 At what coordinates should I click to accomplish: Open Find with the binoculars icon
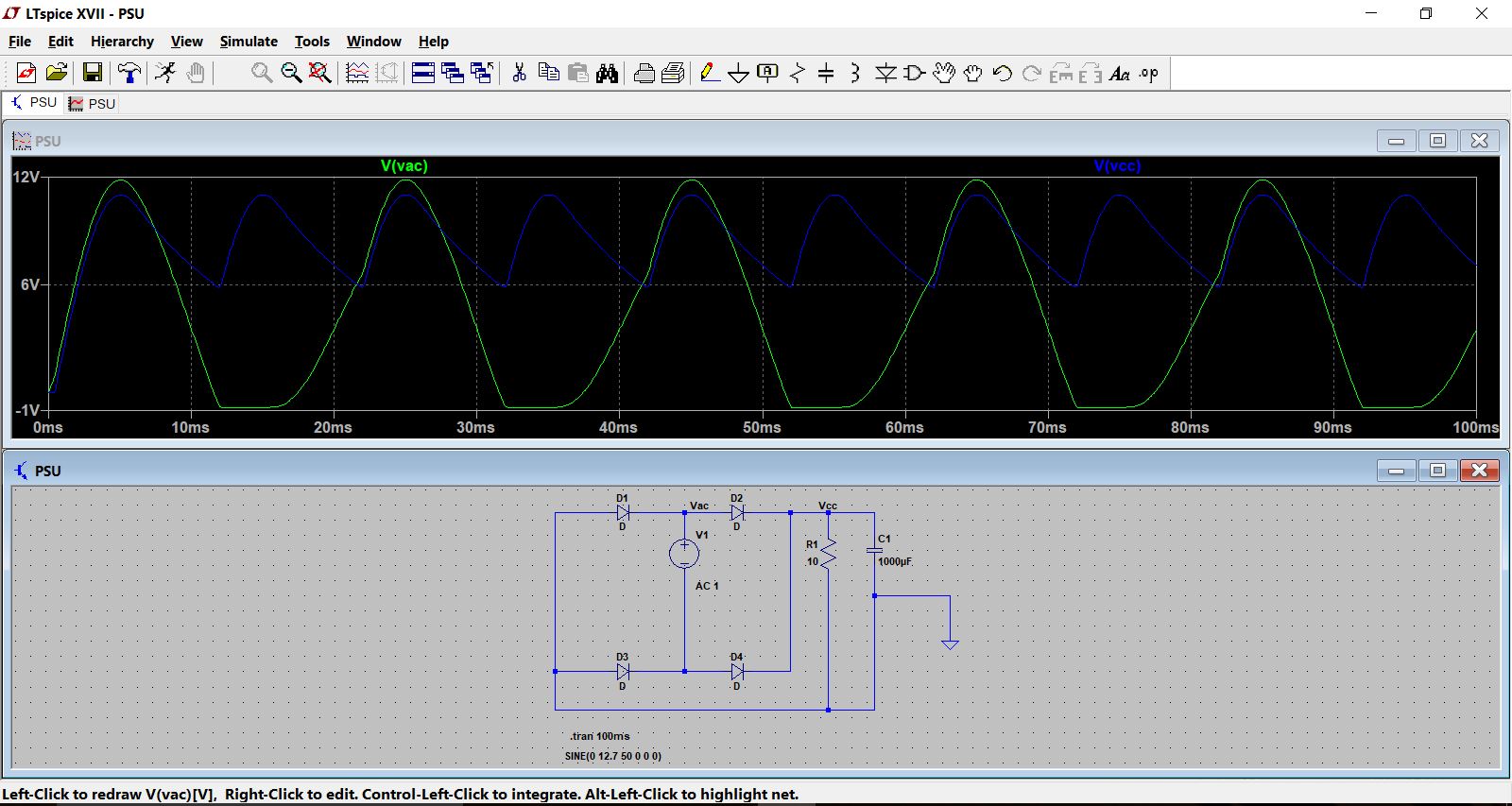pos(608,73)
